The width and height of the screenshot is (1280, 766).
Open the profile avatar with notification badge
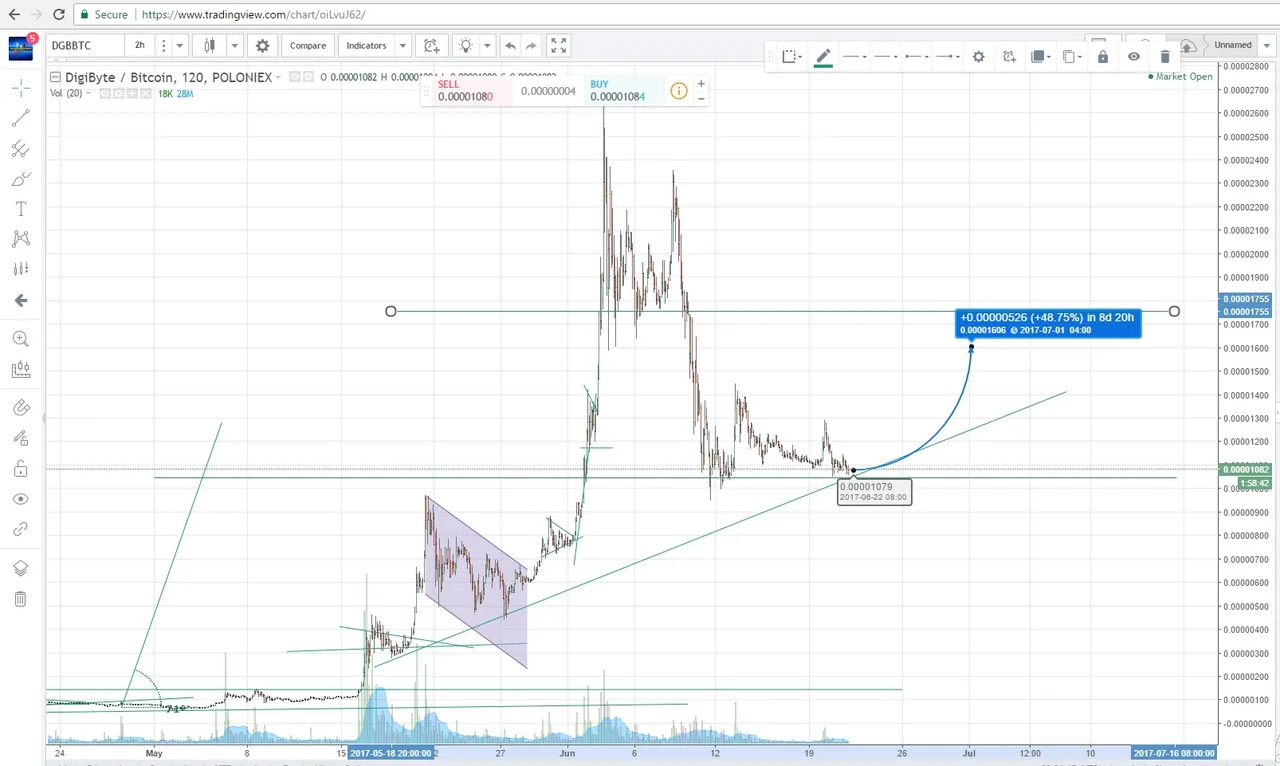coord(21,46)
